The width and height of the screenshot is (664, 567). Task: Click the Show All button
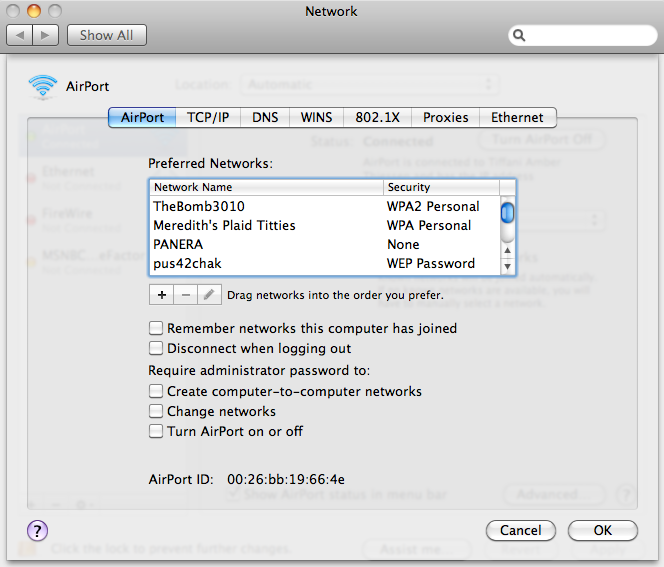point(107,35)
